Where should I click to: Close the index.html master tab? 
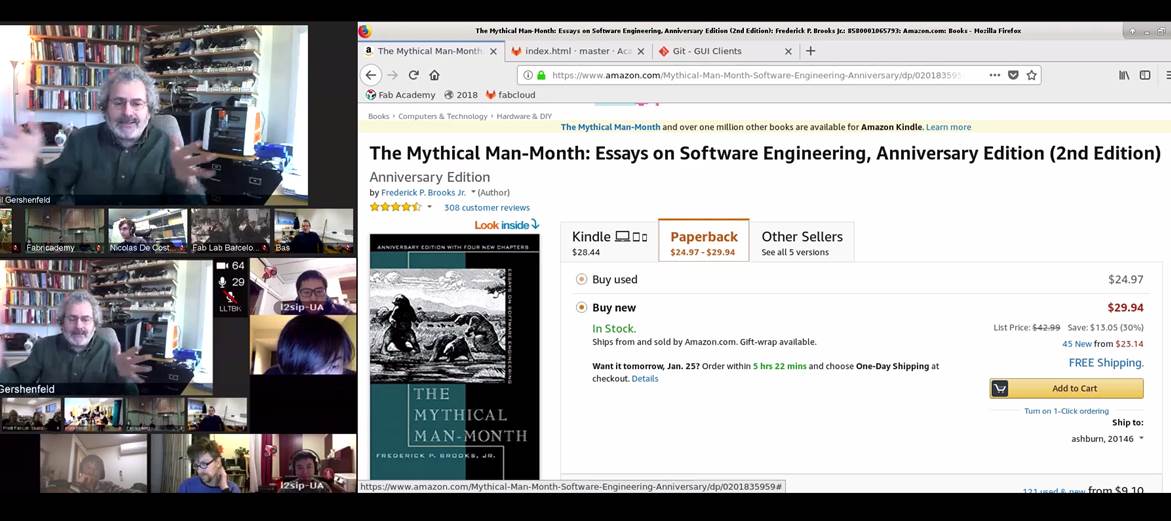coord(641,52)
